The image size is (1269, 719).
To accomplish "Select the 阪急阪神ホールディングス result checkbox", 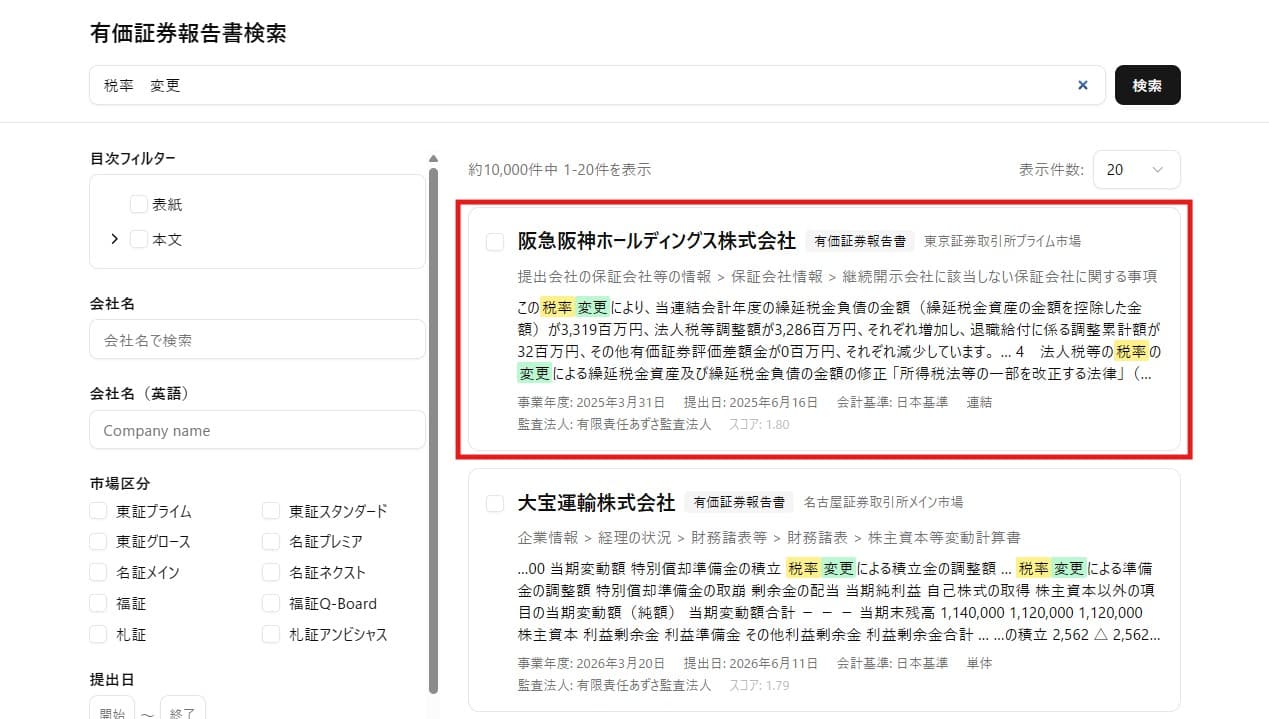I will 495,241.
